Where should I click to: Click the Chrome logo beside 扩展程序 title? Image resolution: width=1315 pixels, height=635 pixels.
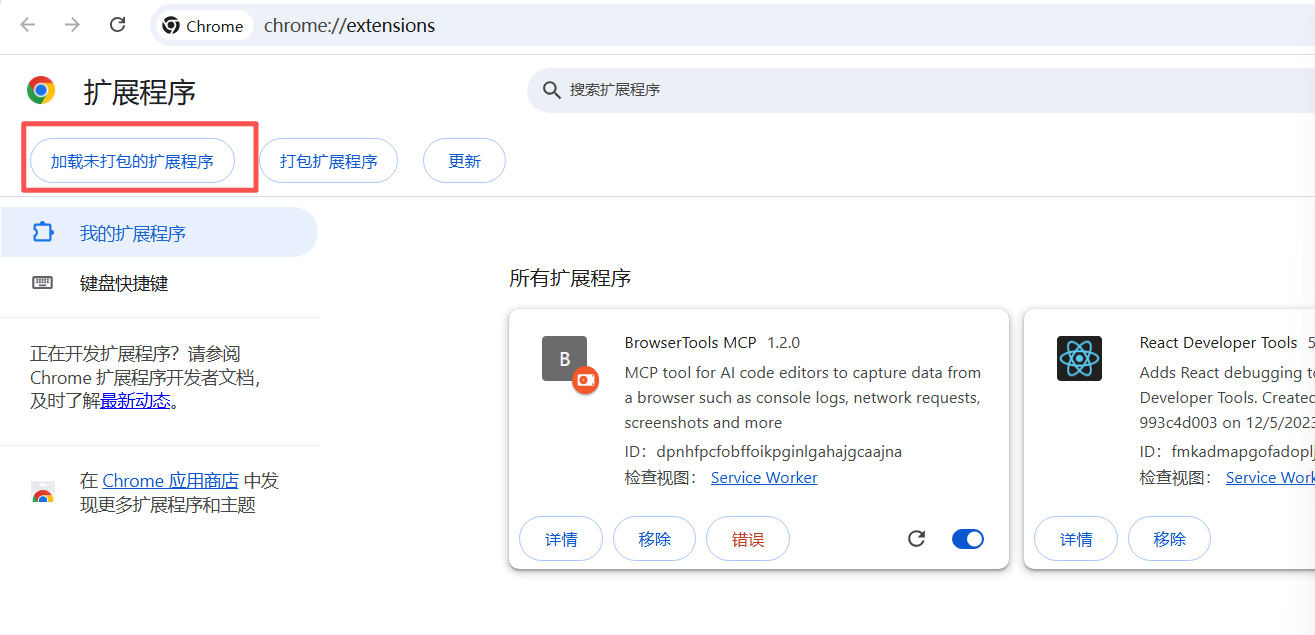pyautogui.click(x=41, y=91)
